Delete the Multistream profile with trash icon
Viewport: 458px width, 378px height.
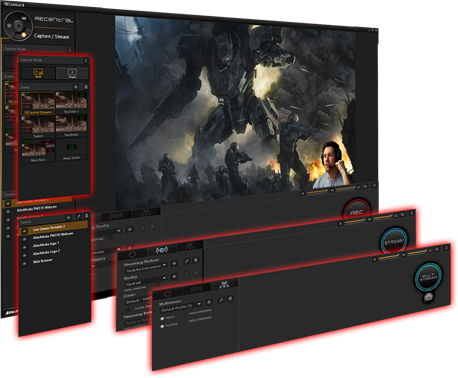point(230,299)
